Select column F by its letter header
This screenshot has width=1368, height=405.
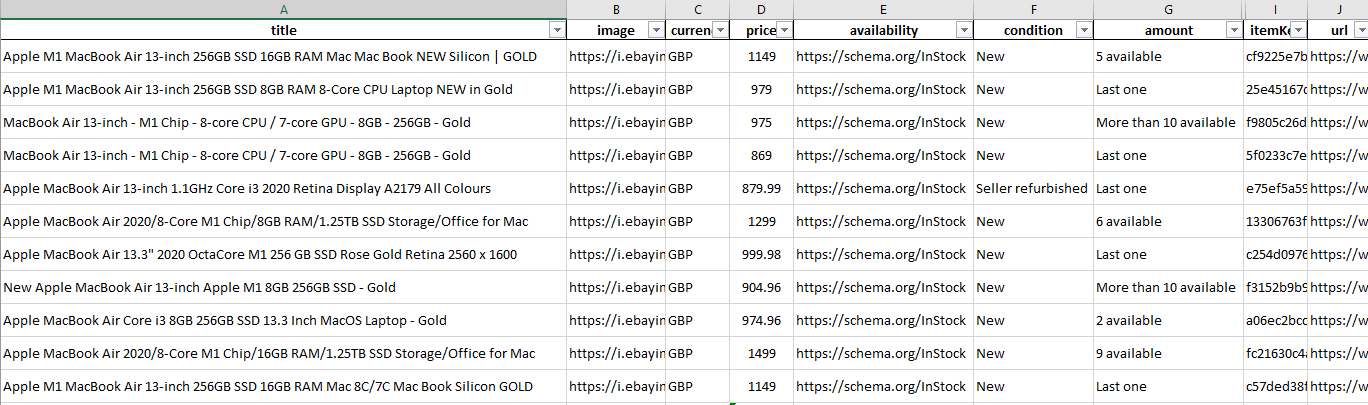1033,9
